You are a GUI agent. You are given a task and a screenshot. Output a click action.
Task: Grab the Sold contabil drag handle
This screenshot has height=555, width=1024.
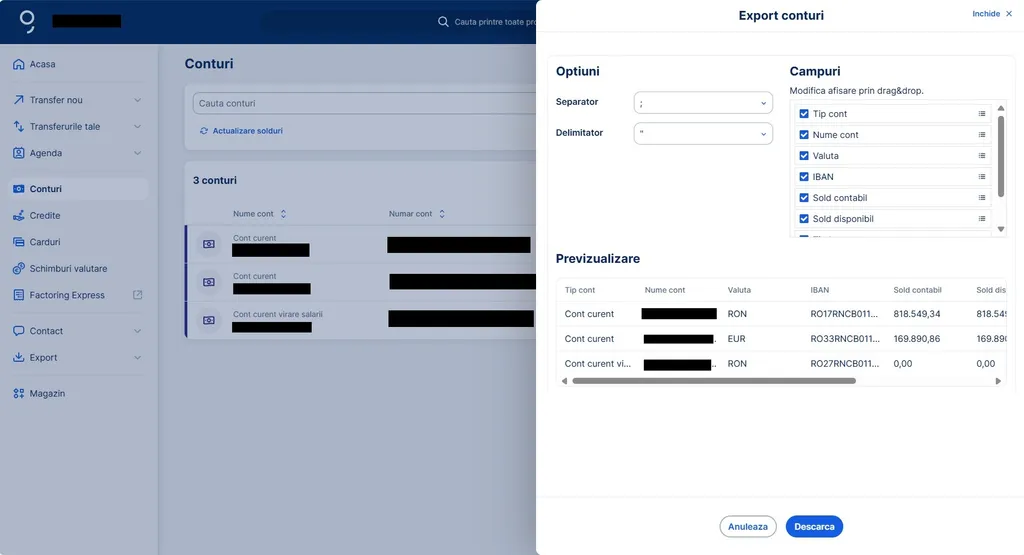(x=982, y=197)
